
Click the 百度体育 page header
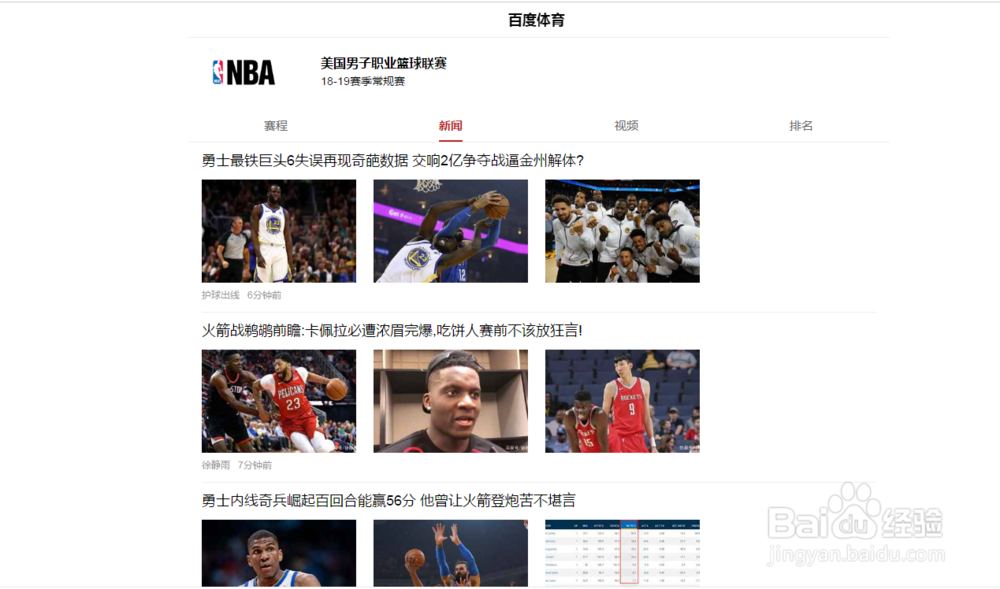pyautogui.click(x=536, y=20)
